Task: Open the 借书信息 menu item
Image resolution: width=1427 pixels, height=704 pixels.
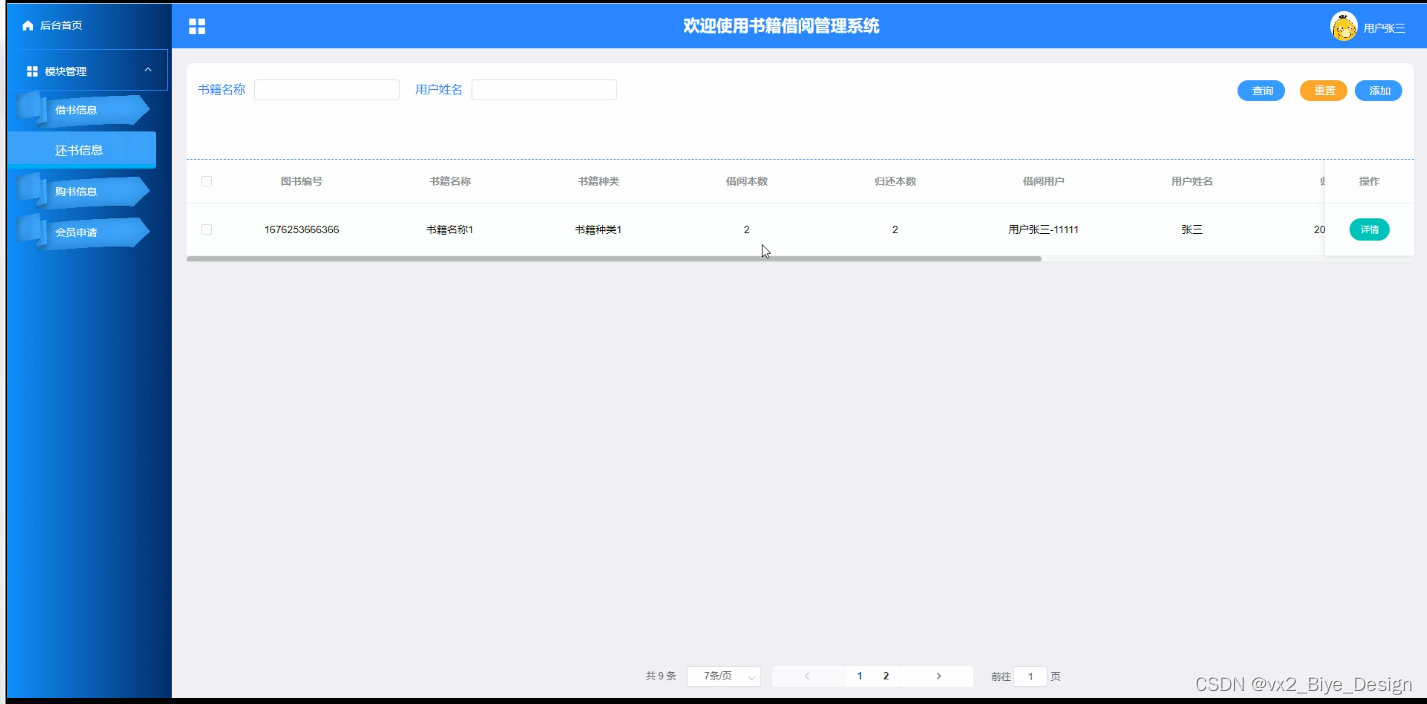Action: [84, 109]
